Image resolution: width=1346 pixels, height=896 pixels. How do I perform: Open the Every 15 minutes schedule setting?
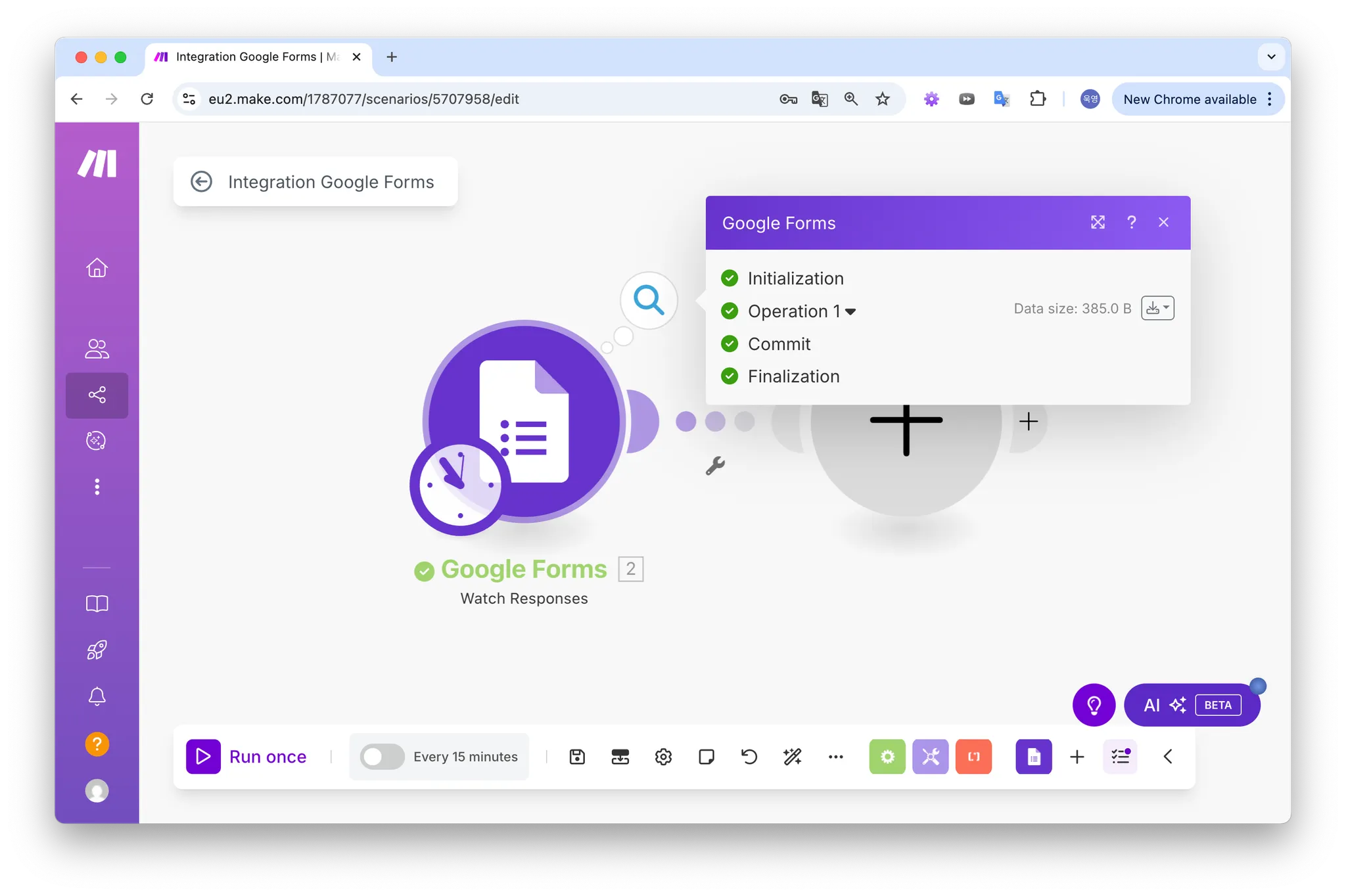pyautogui.click(x=465, y=757)
